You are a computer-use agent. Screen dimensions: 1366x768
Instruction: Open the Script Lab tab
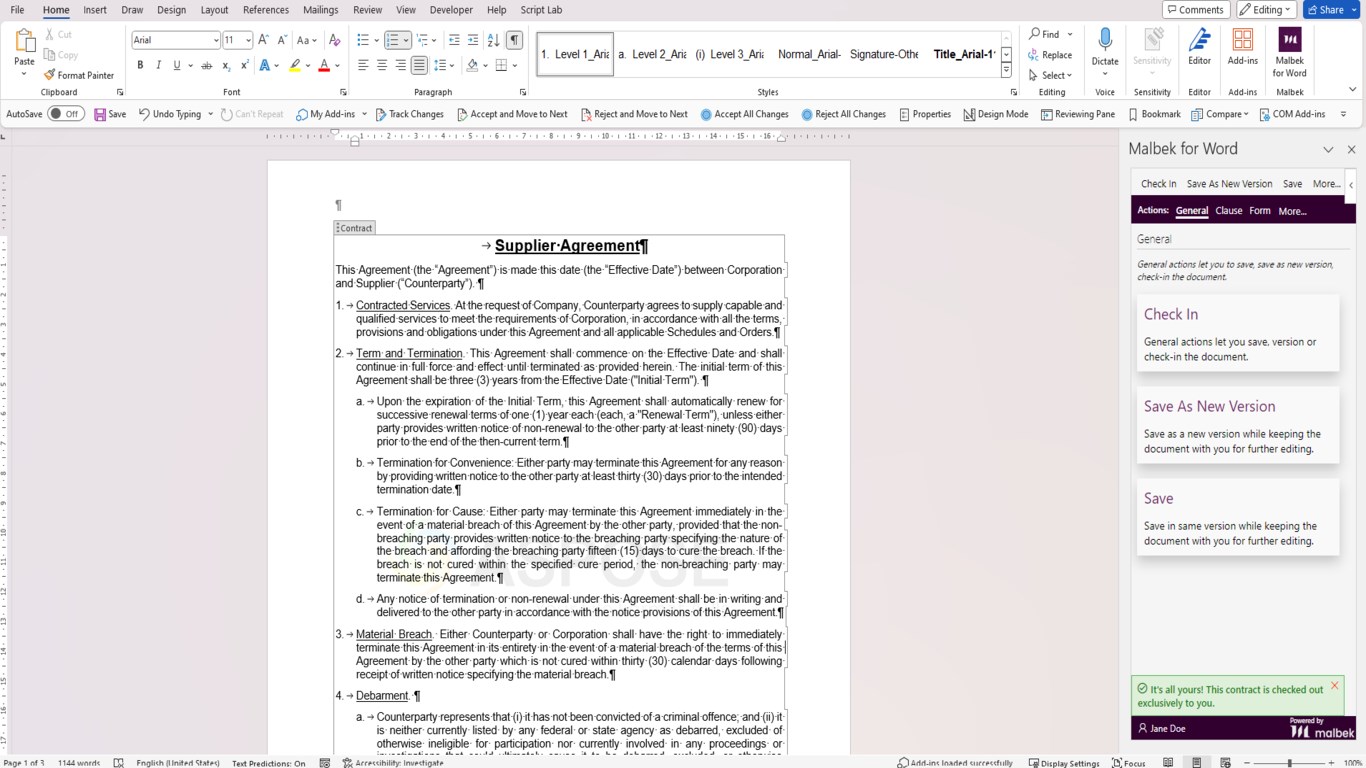coord(541,10)
